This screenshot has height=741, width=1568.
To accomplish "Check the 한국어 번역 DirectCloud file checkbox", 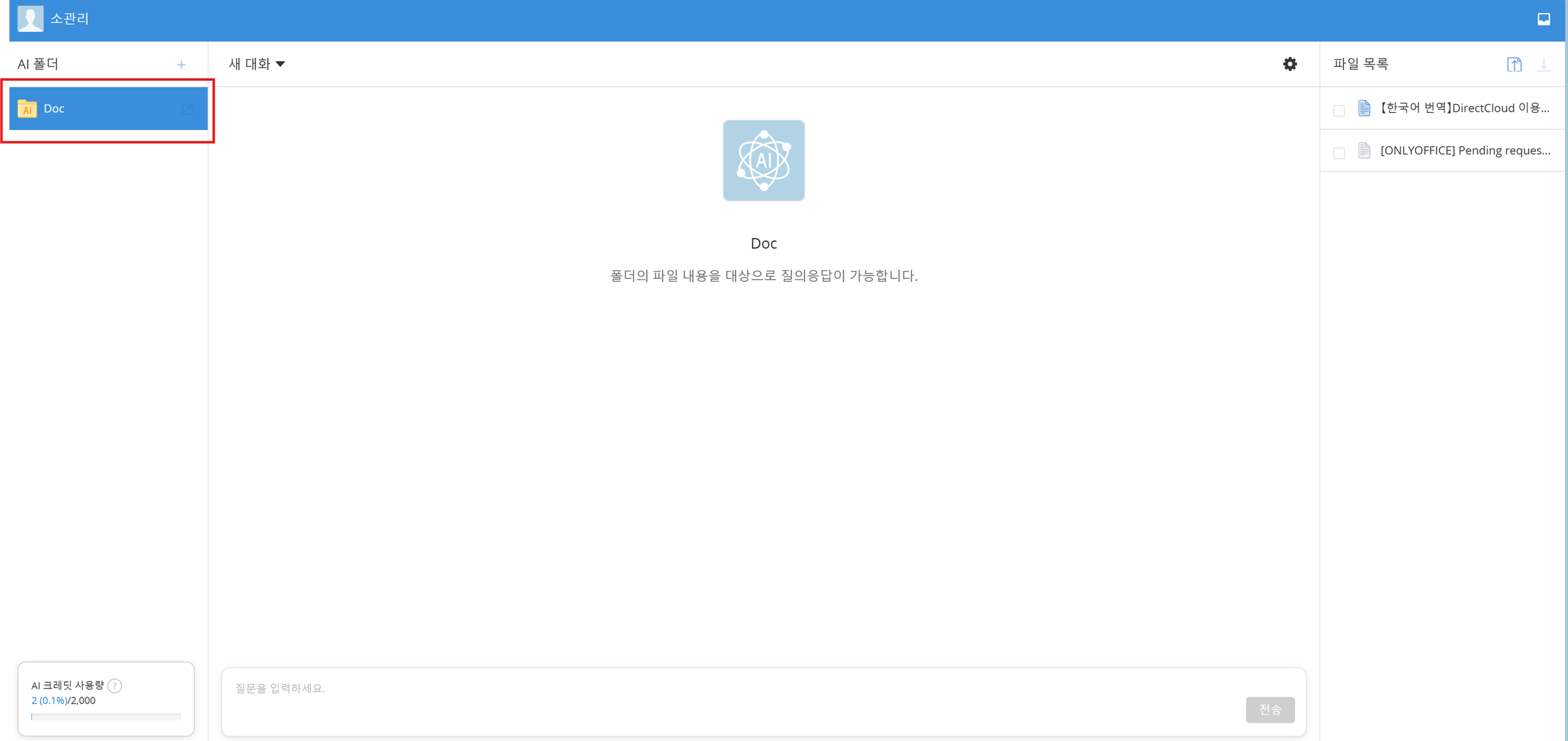I will (x=1339, y=110).
